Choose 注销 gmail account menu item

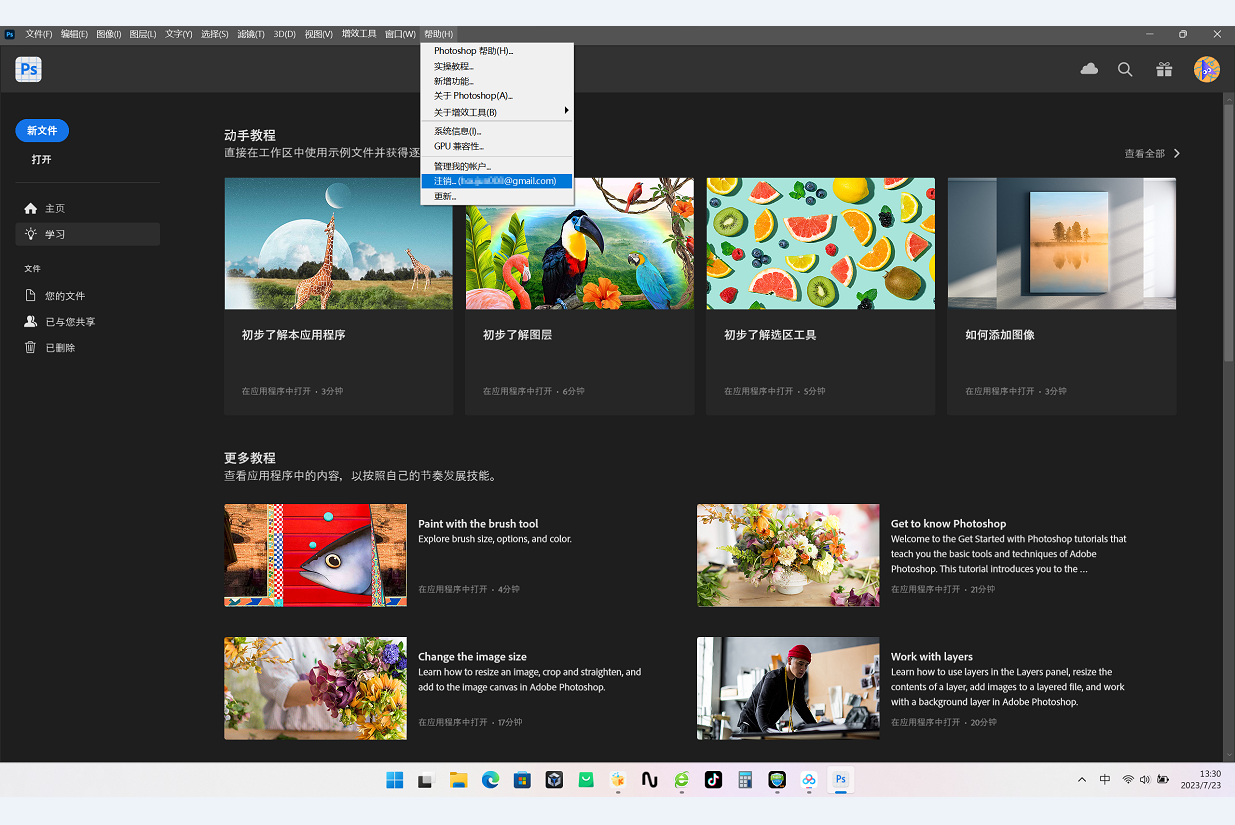click(x=497, y=181)
